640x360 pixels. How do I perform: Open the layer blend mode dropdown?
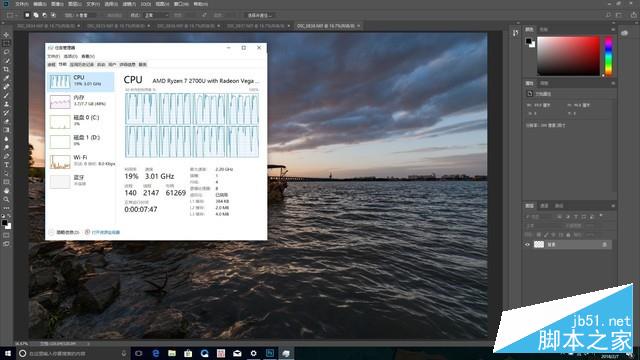[x=543, y=226]
